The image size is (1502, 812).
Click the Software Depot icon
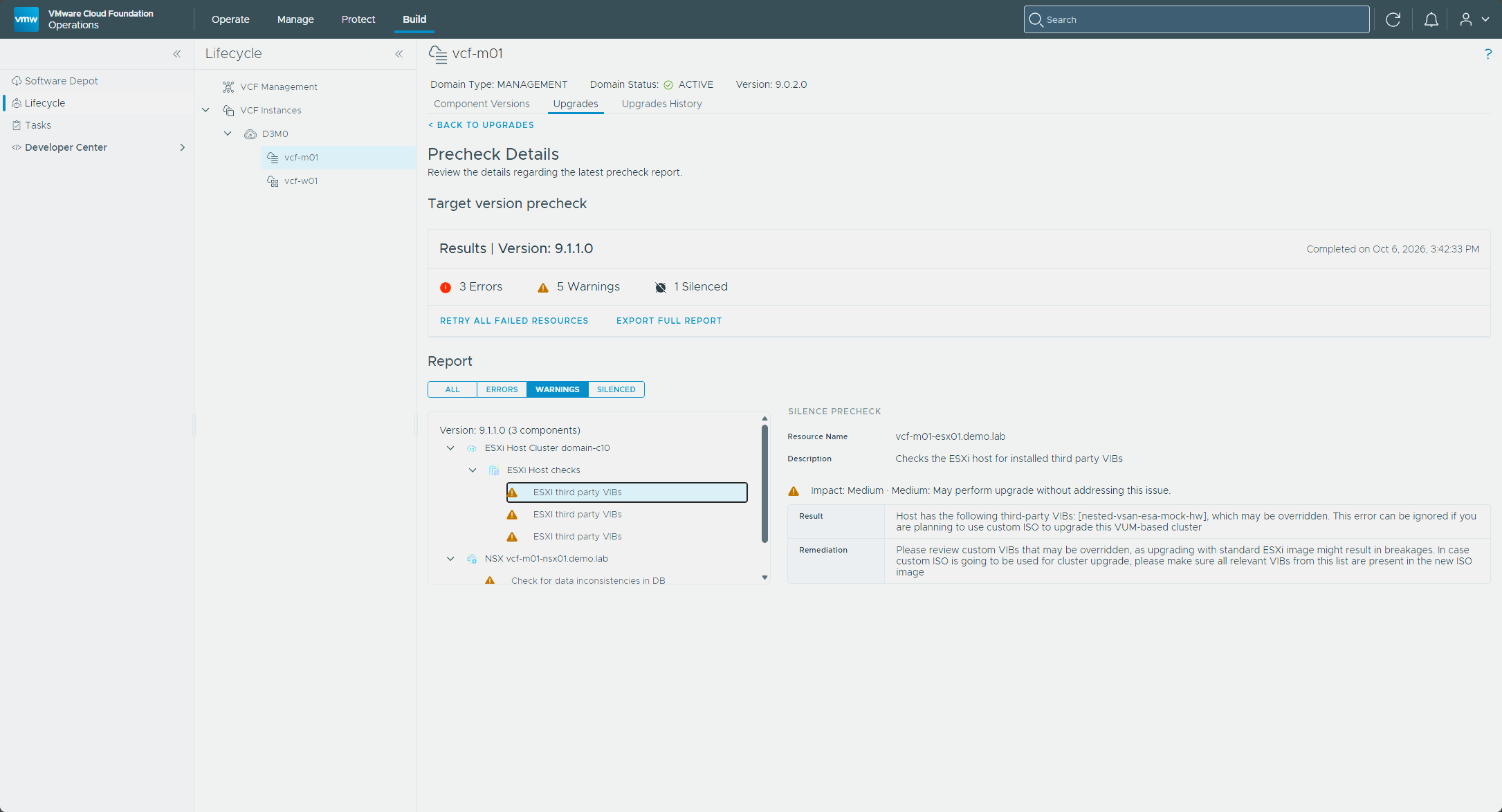click(17, 81)
